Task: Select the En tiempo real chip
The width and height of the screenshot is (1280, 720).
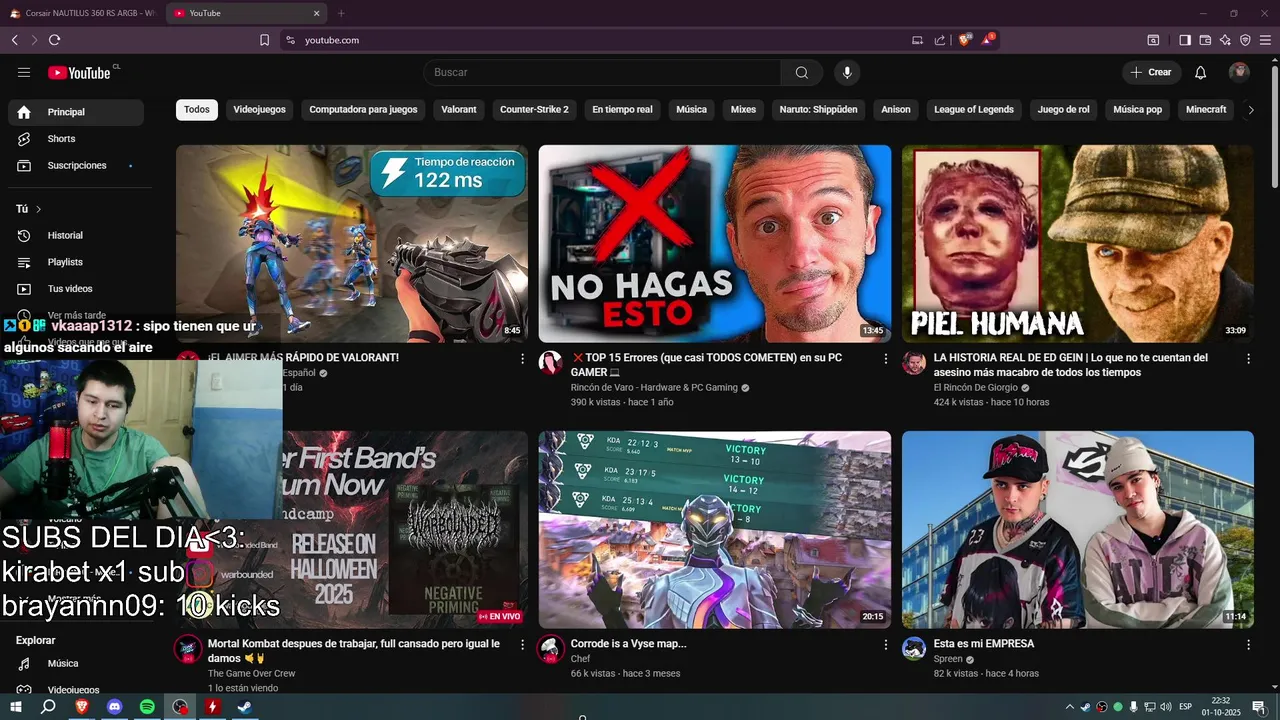Action: tap(622, 110)
